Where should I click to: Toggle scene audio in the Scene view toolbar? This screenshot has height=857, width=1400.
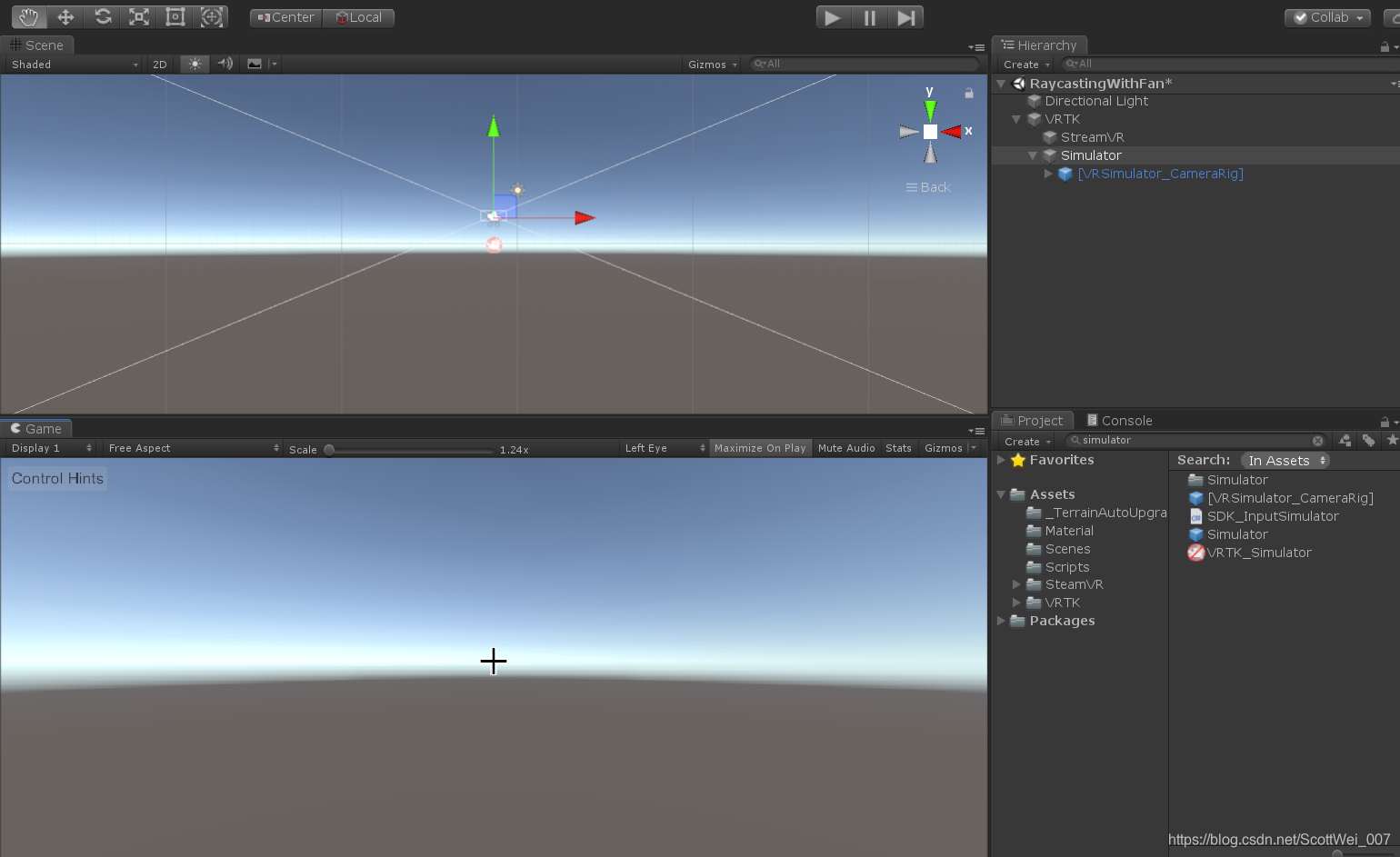[224, 64]
